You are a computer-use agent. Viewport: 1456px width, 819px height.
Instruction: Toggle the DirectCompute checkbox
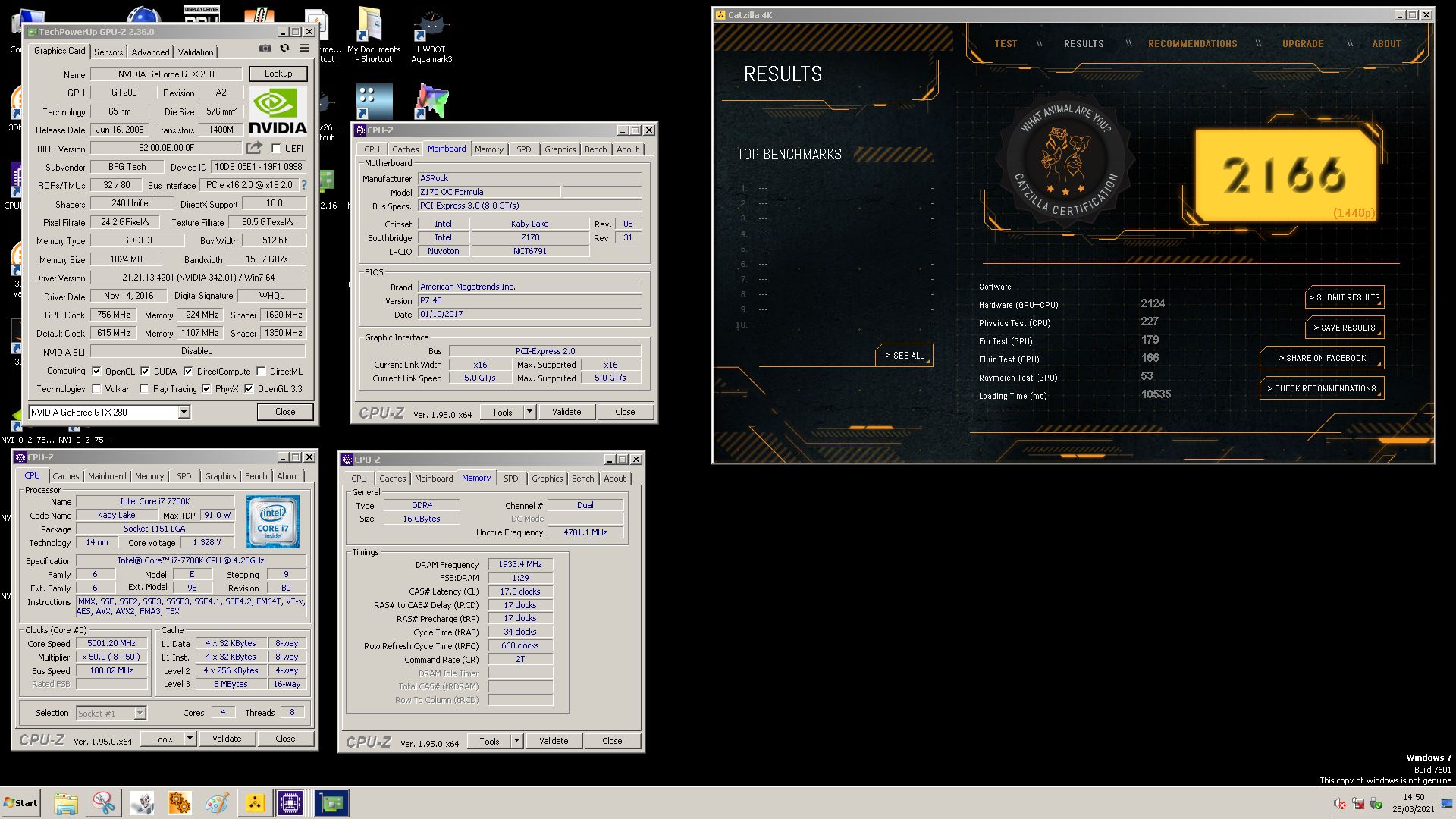188,371
